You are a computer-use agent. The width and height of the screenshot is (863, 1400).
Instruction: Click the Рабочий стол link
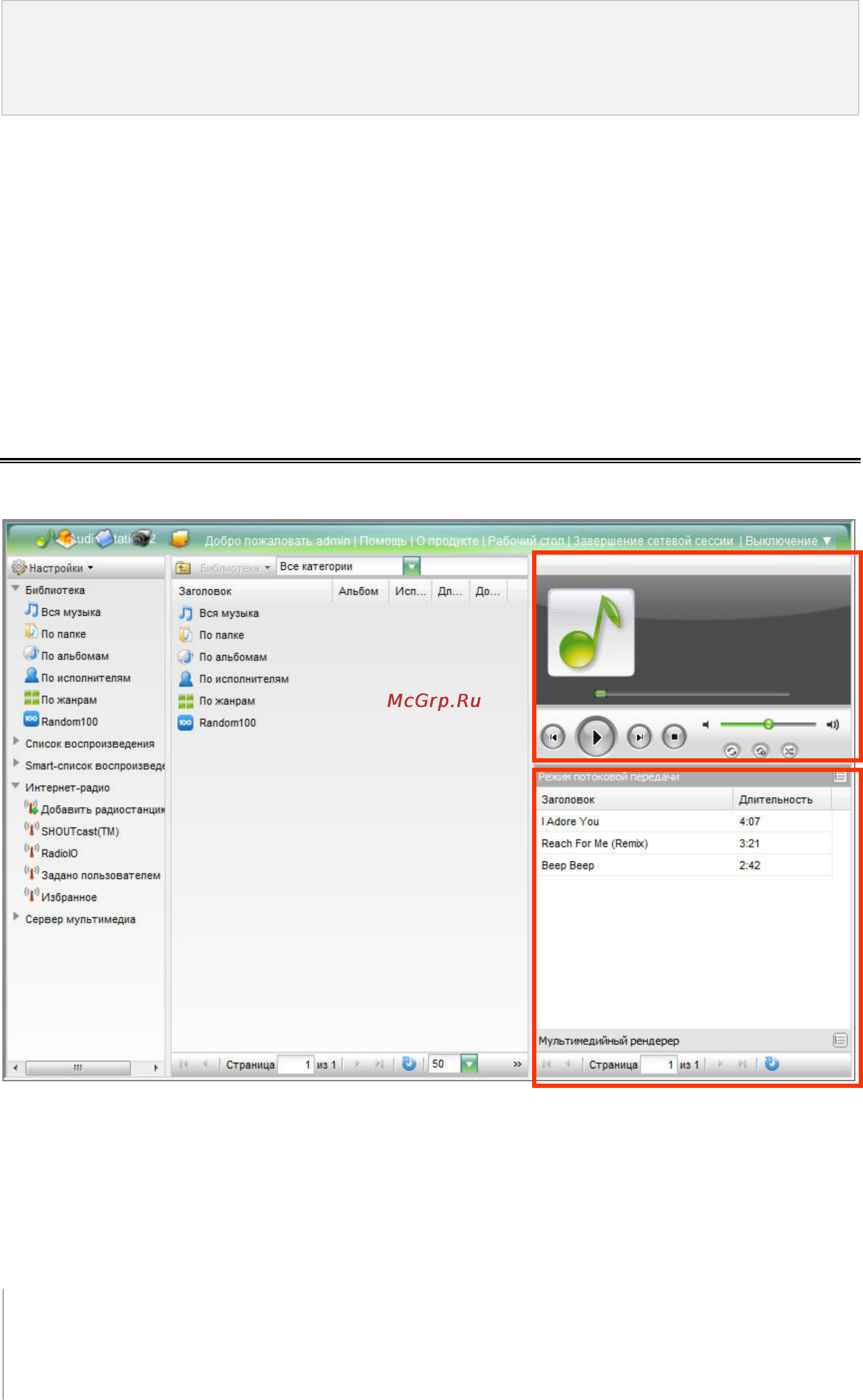click(525, 541)
